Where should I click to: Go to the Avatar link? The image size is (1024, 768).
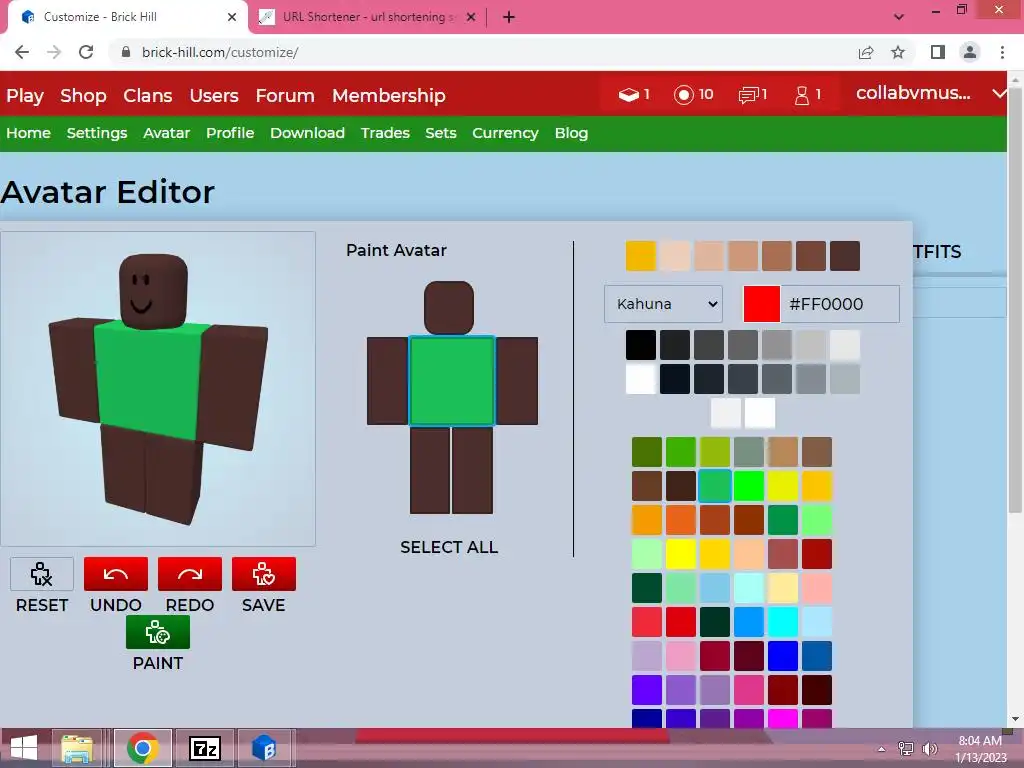coord(167,133)
